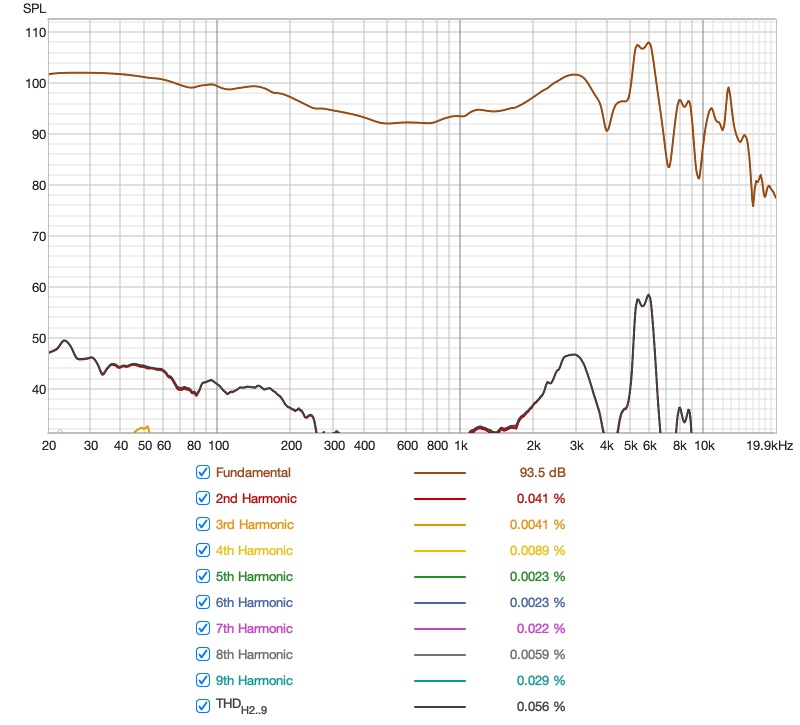Disable the 8th Harmonic checkbox
This screenshot has height=725, width=800.
[x=203, y=654]
